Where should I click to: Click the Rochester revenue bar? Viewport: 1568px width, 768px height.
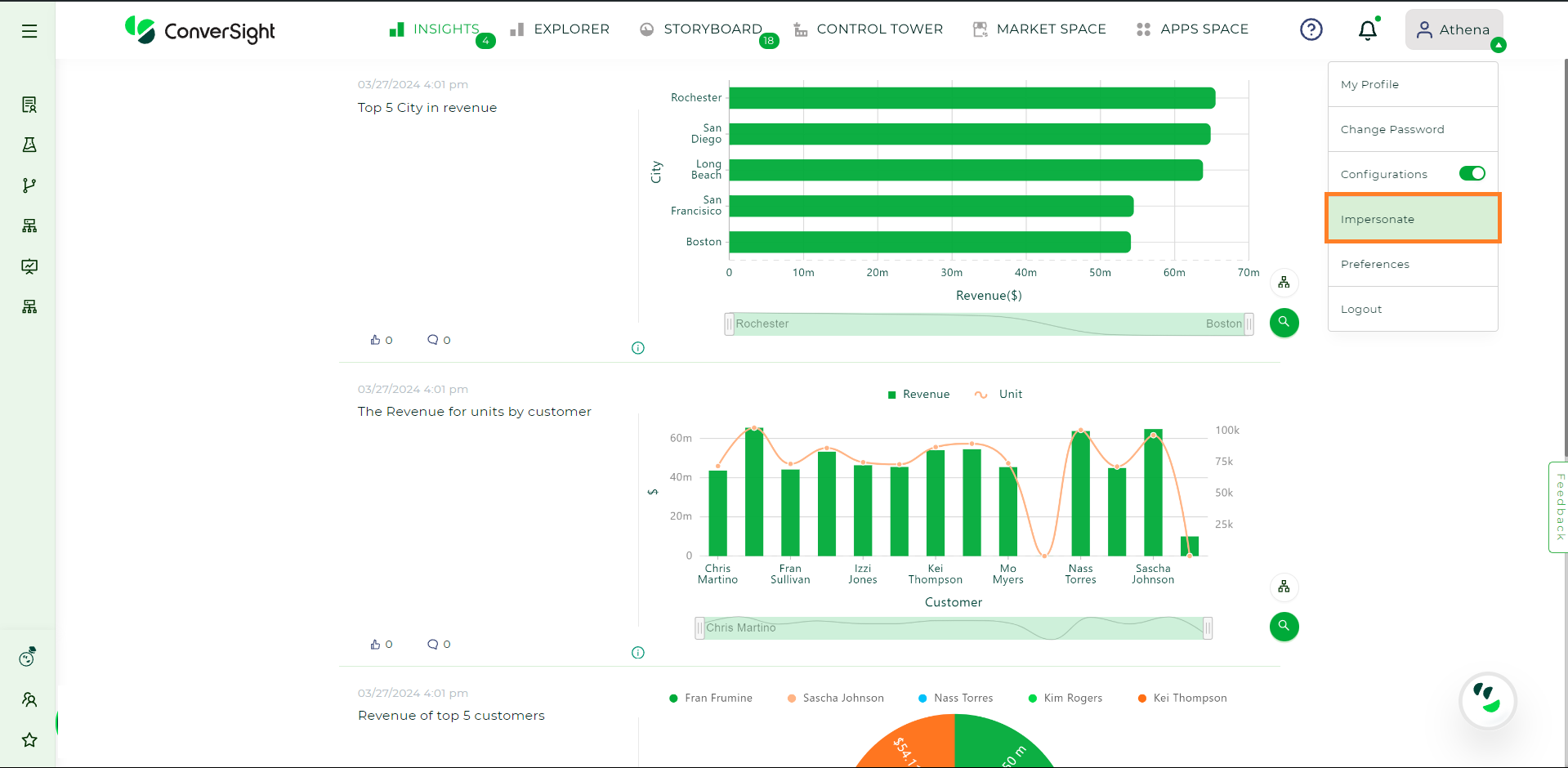coord(972,98)
